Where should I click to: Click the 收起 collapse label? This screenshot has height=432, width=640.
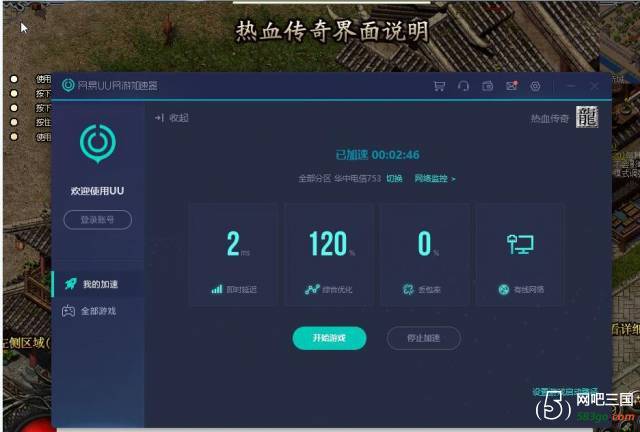pos(179,118)
